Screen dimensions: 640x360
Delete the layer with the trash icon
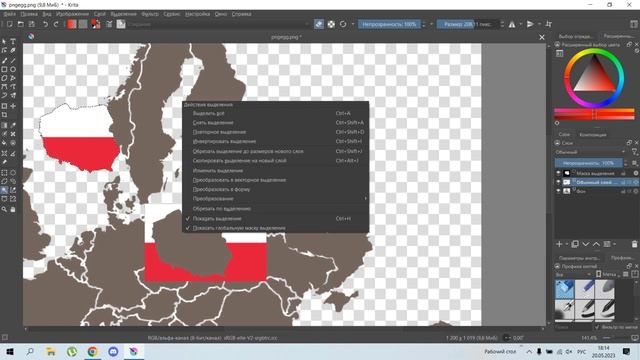click(x=634, y=244)
